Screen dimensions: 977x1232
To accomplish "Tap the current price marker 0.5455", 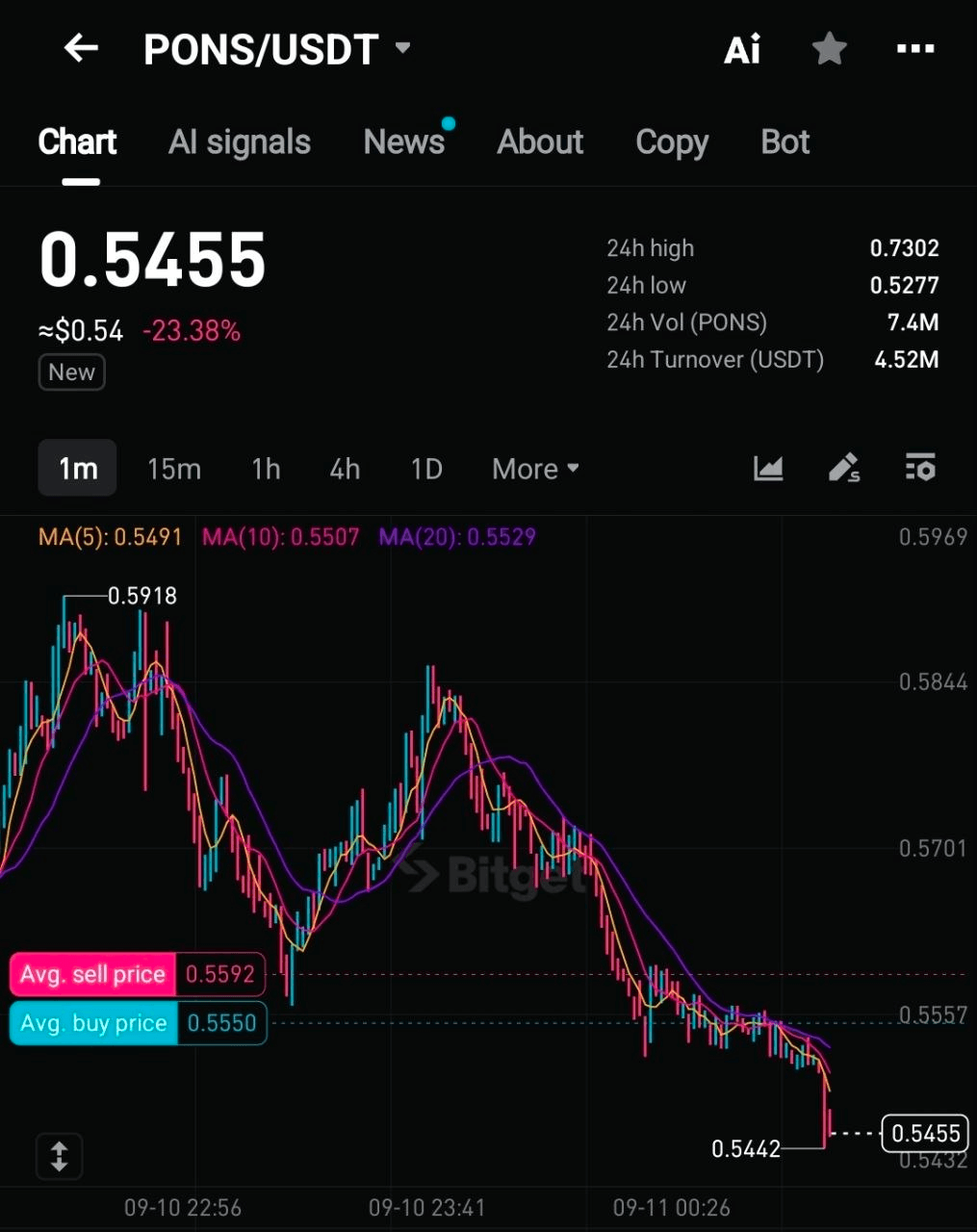I will (925, 1133).
